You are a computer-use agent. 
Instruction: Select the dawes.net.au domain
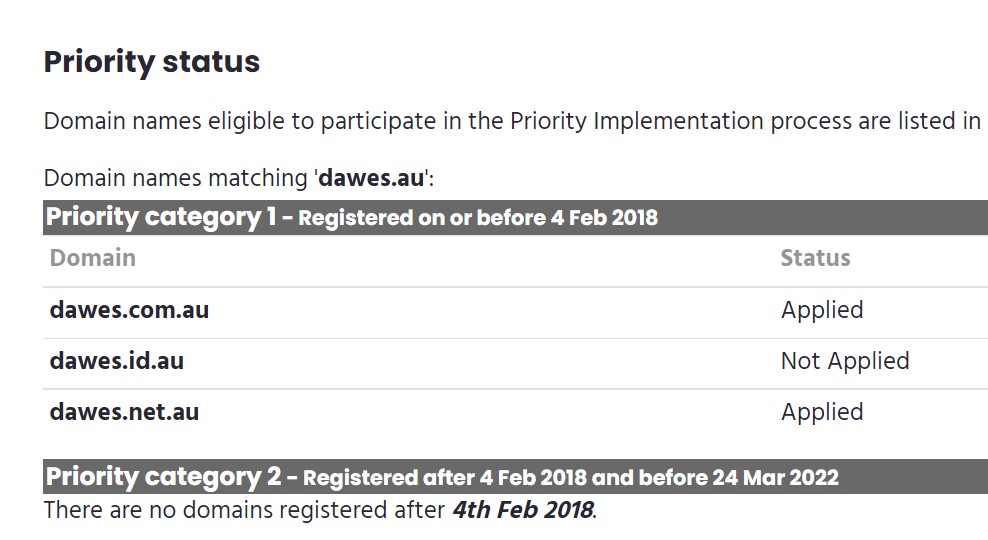click(x=124, y=412)
